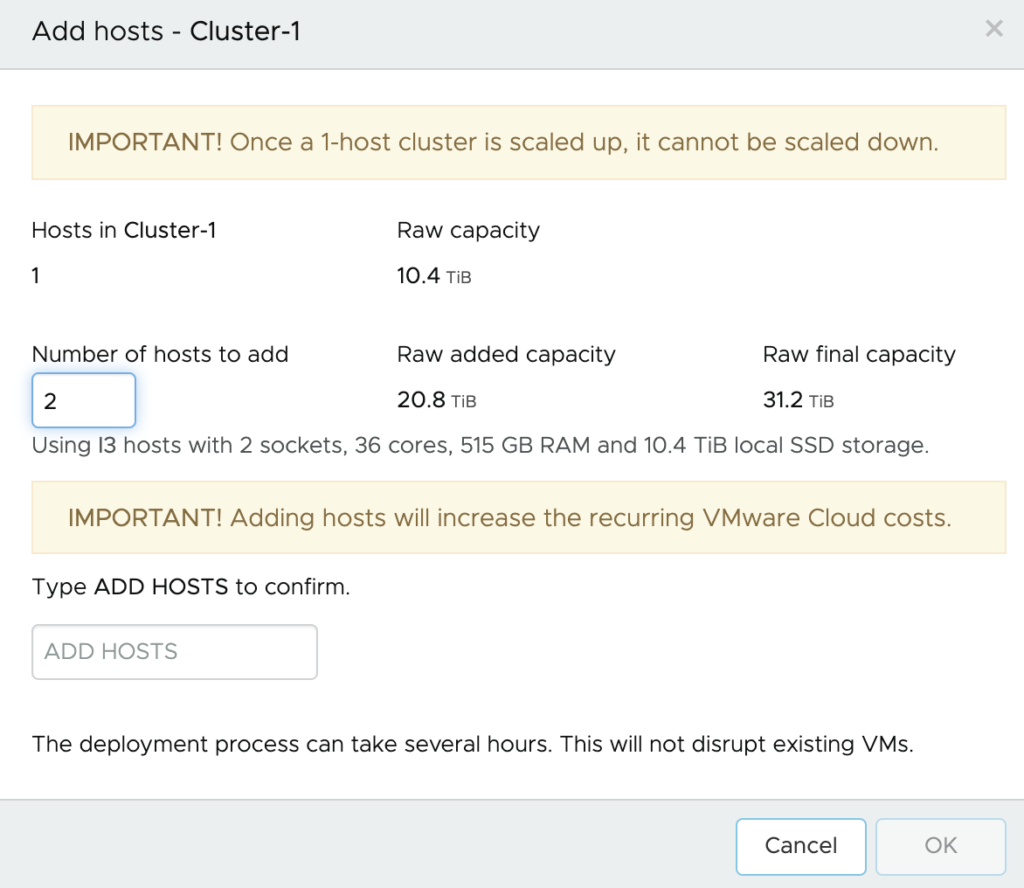1024x888 pixels.
Task: Click the 'Raw added capacity' label
Action: [506, 355]
